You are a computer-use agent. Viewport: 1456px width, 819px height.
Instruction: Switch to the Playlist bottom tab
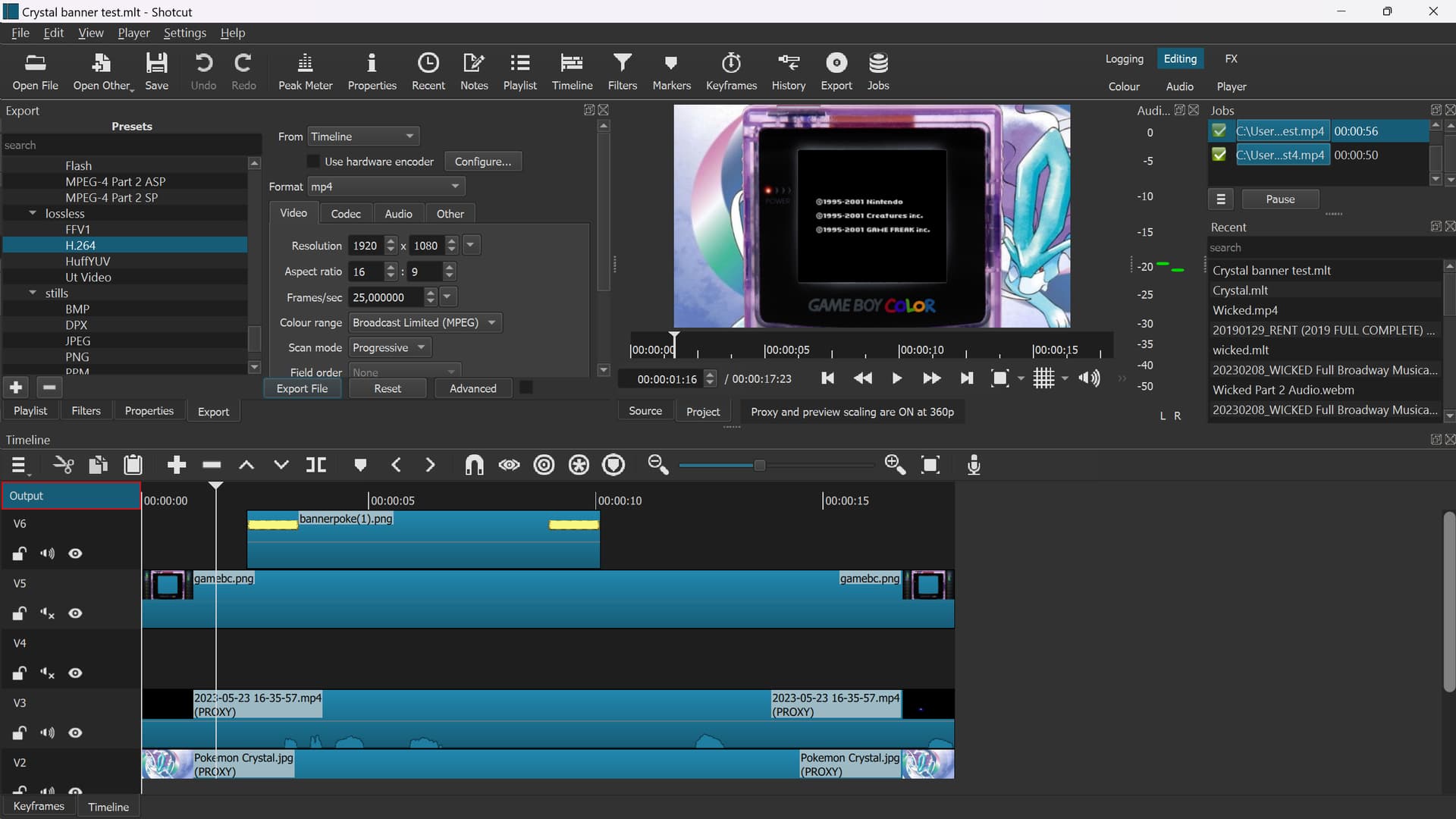pyautogui.click(x=30, y=410)
